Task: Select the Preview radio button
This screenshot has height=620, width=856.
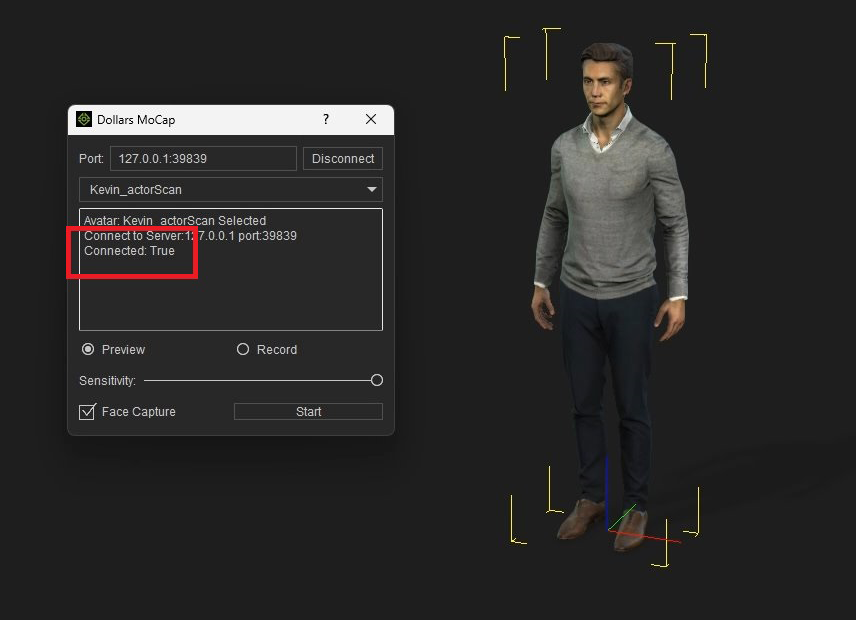Action: click(x=88, y=350)
